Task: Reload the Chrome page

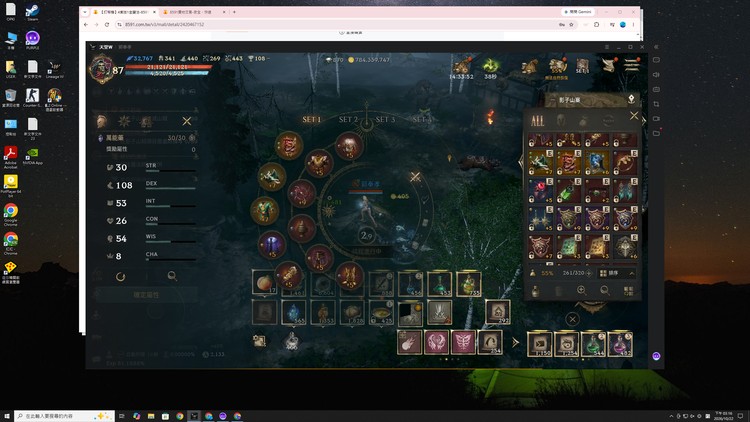Action: pyautogui.click(x=107, y=24)
